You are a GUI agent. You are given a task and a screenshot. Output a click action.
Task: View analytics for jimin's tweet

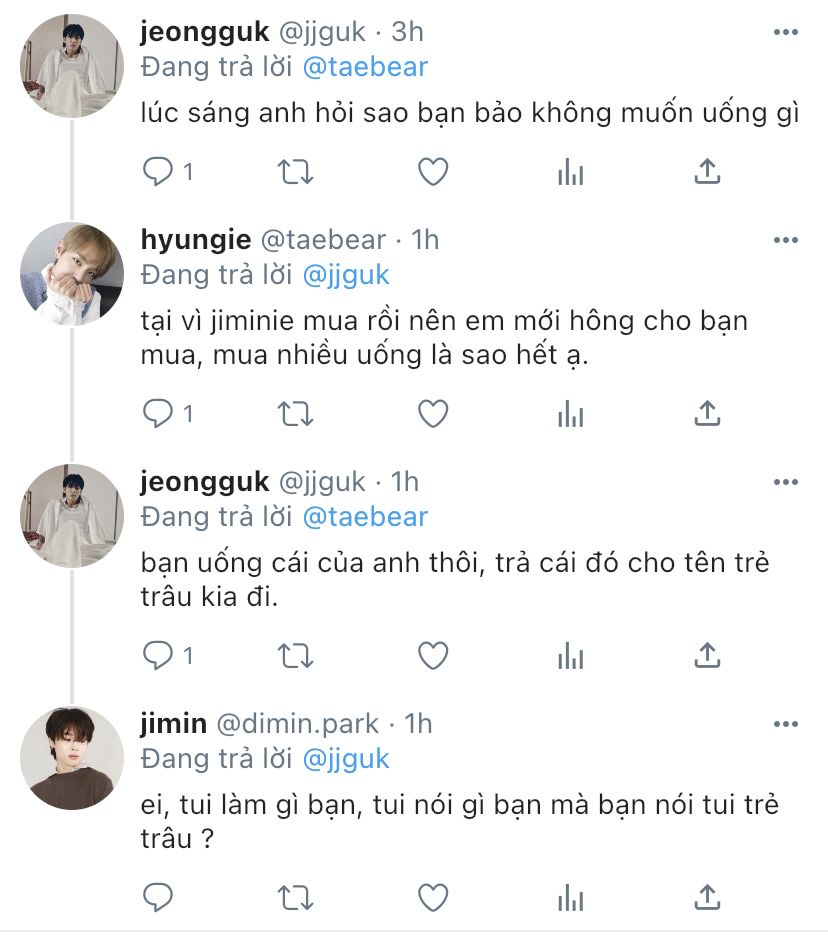(570, 898)
